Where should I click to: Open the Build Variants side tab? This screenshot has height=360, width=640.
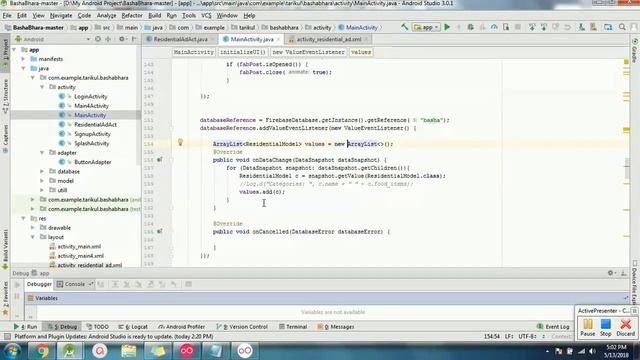tap(5, 249)
